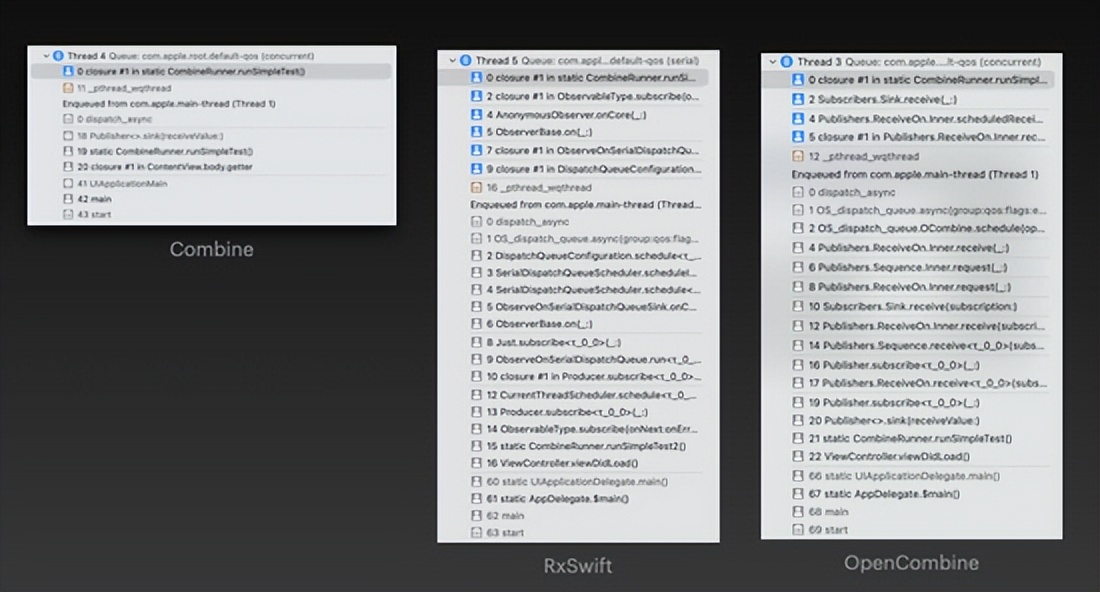1100x592 pixels.
Task: Click frame icon beside 43 start
Action: tap(68, 214)
